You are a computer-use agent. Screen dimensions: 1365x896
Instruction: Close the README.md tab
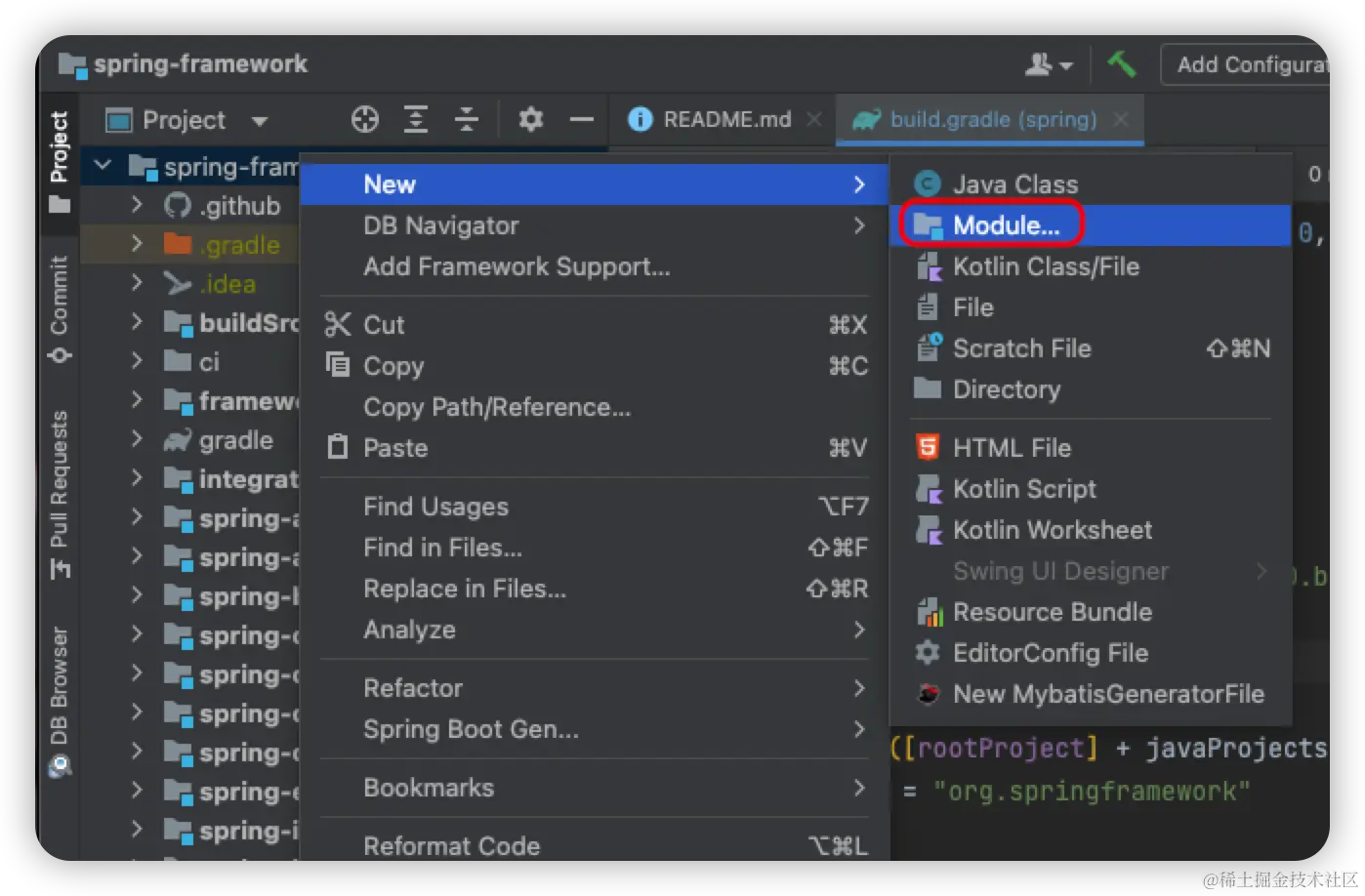point(814,119)
